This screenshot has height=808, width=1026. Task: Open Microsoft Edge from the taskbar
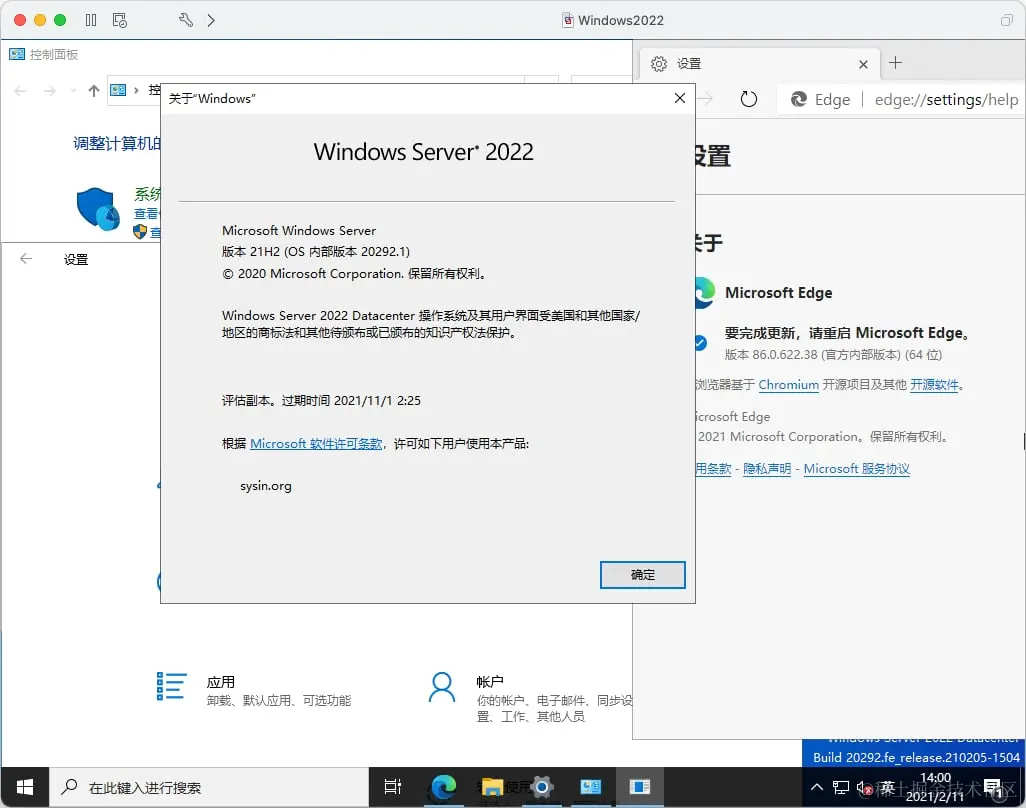[x=443, y=787]
